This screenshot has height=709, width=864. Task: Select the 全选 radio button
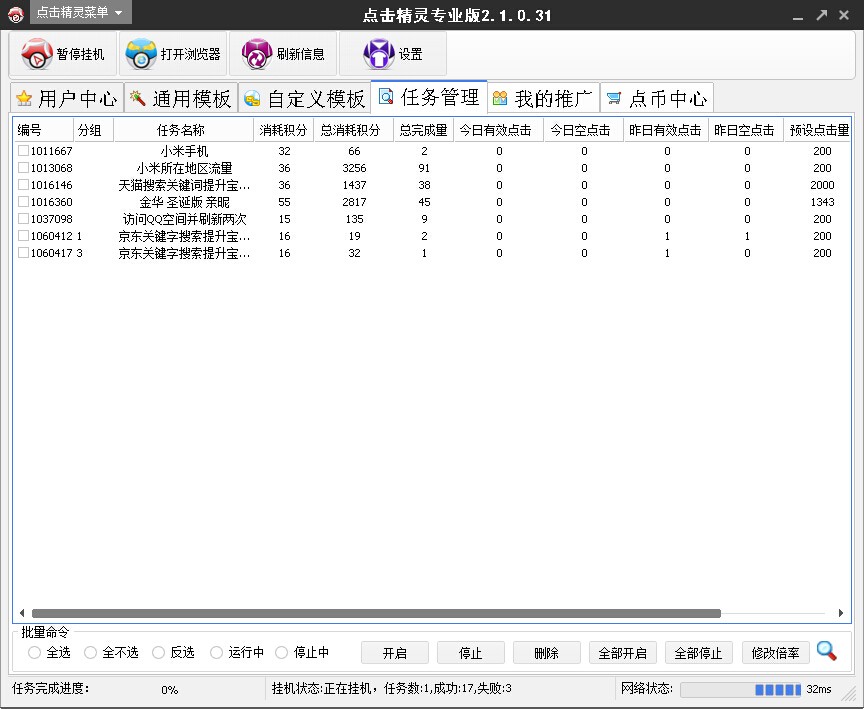33,651
